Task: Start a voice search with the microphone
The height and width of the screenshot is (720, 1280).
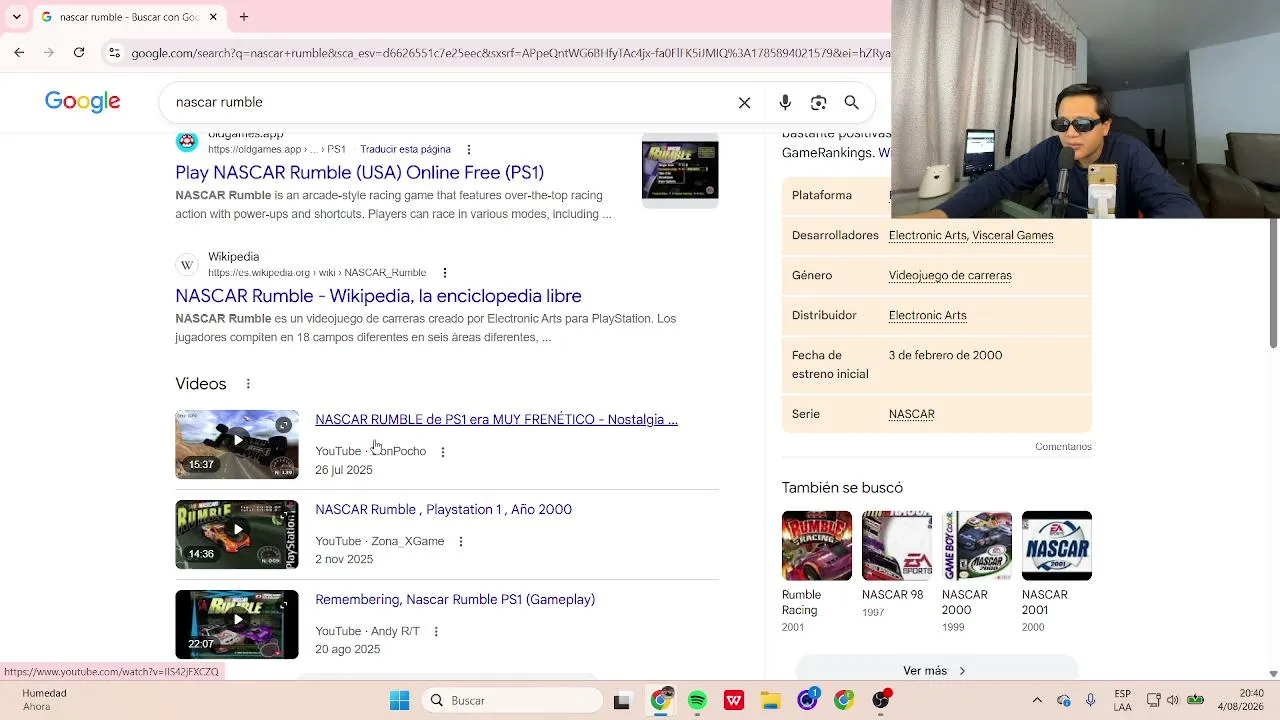Action: click(x=785, y=102)
